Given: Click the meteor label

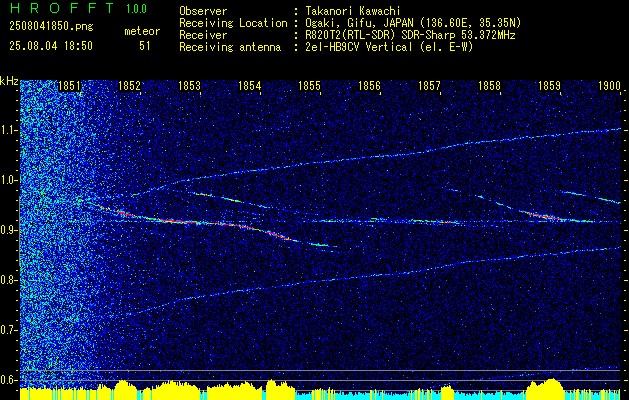Looking at the screenshot, I should point(142,31).
